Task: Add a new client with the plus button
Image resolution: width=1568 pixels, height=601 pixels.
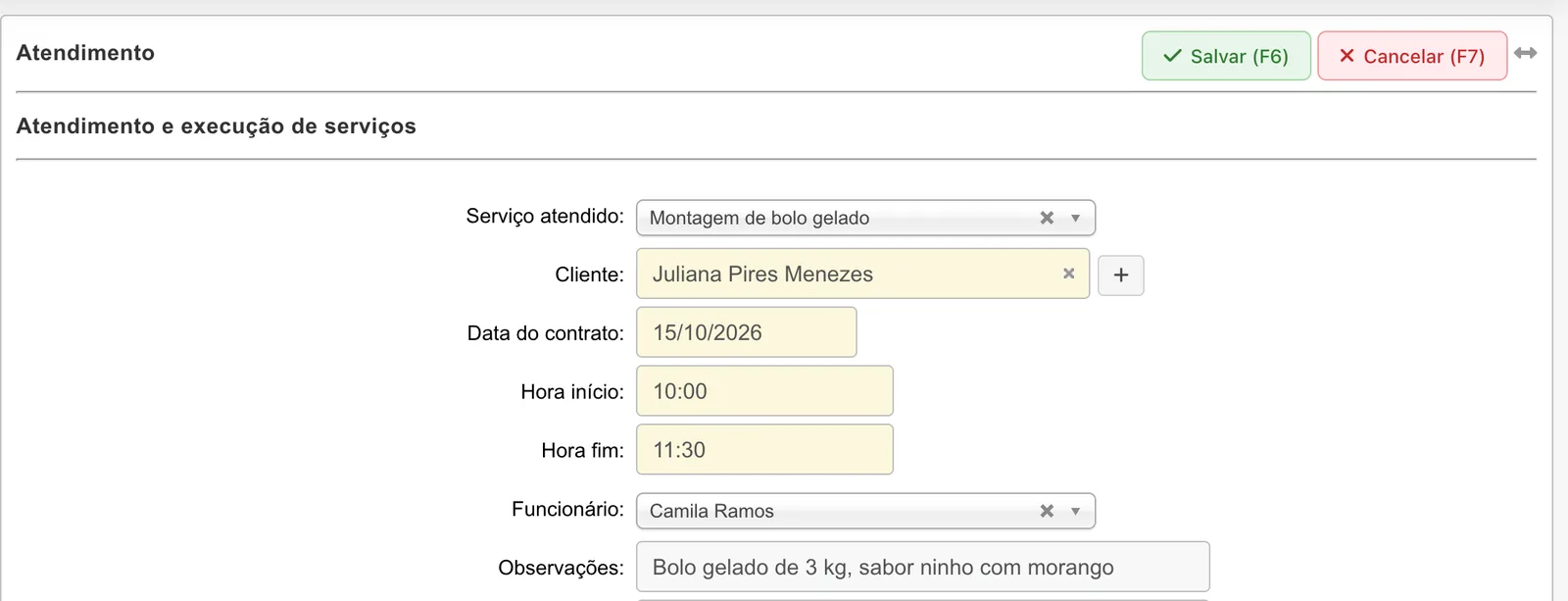Action: pos(1121,275)
